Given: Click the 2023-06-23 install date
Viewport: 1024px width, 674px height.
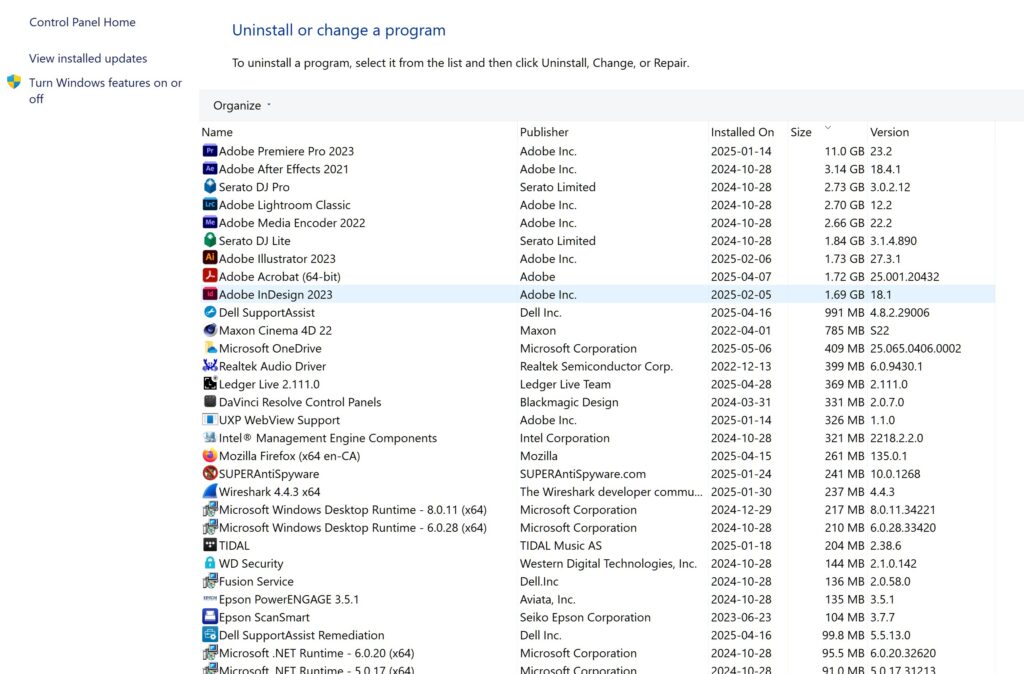Looking at the screenshot, I should point(741,617).
